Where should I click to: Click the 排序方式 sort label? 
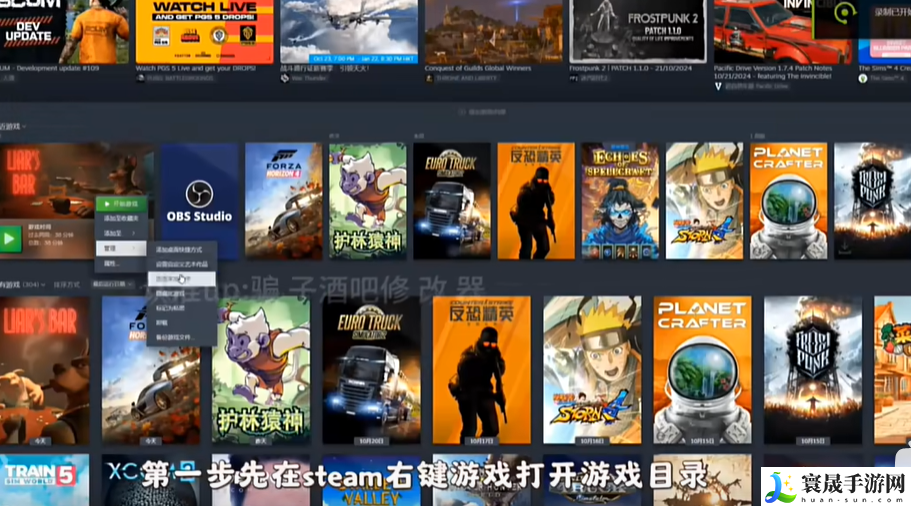pos(67,285)
